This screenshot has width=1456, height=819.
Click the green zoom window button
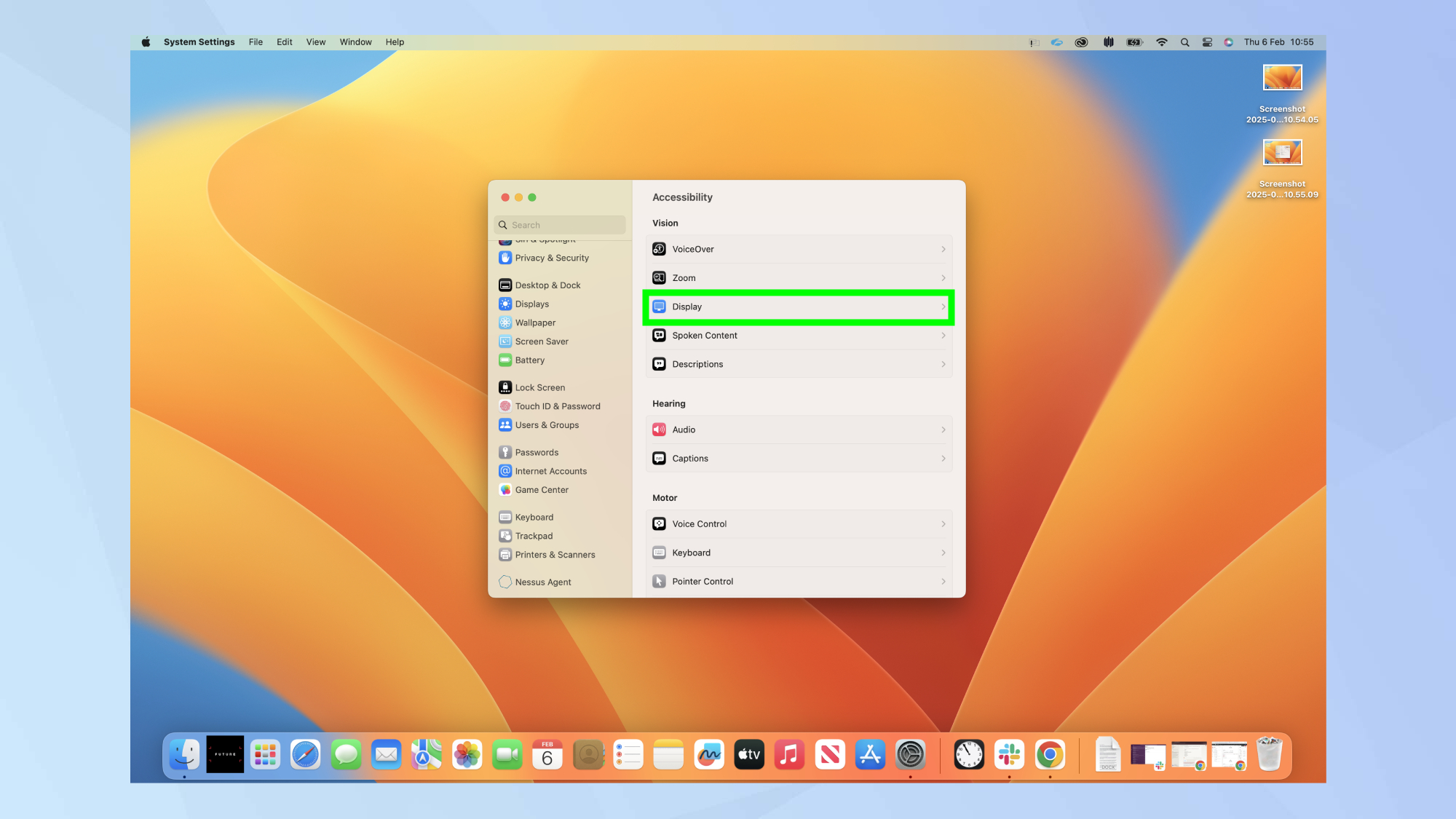point(533,197)
